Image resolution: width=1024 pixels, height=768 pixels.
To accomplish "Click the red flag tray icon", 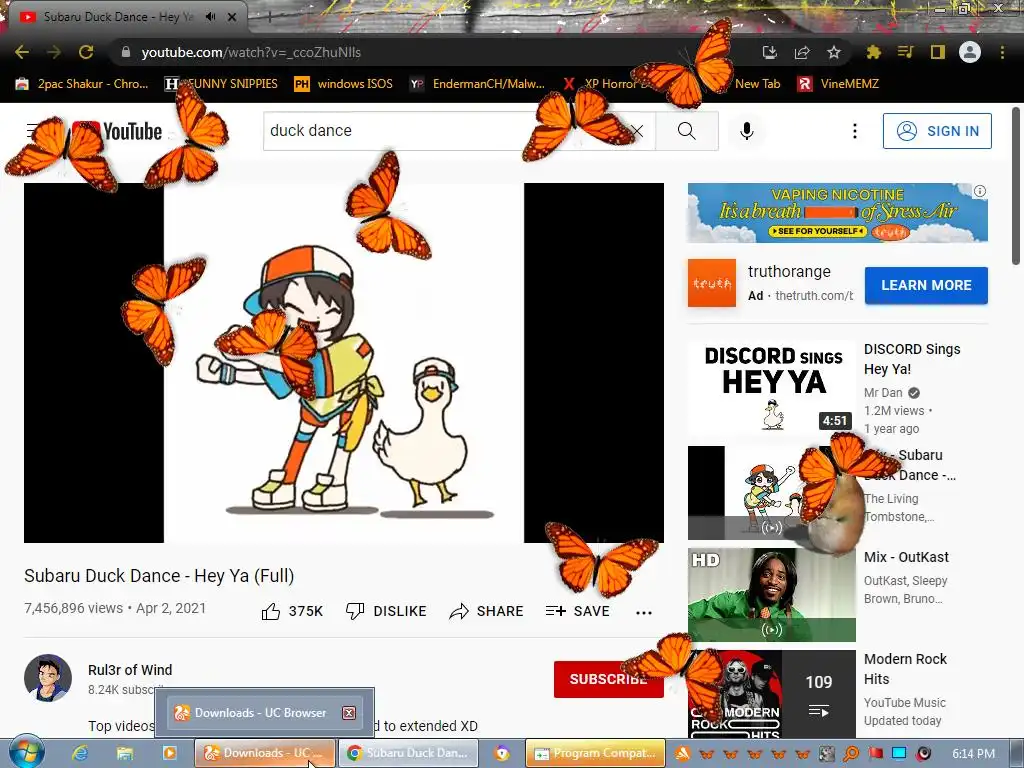I will (875, 754).
